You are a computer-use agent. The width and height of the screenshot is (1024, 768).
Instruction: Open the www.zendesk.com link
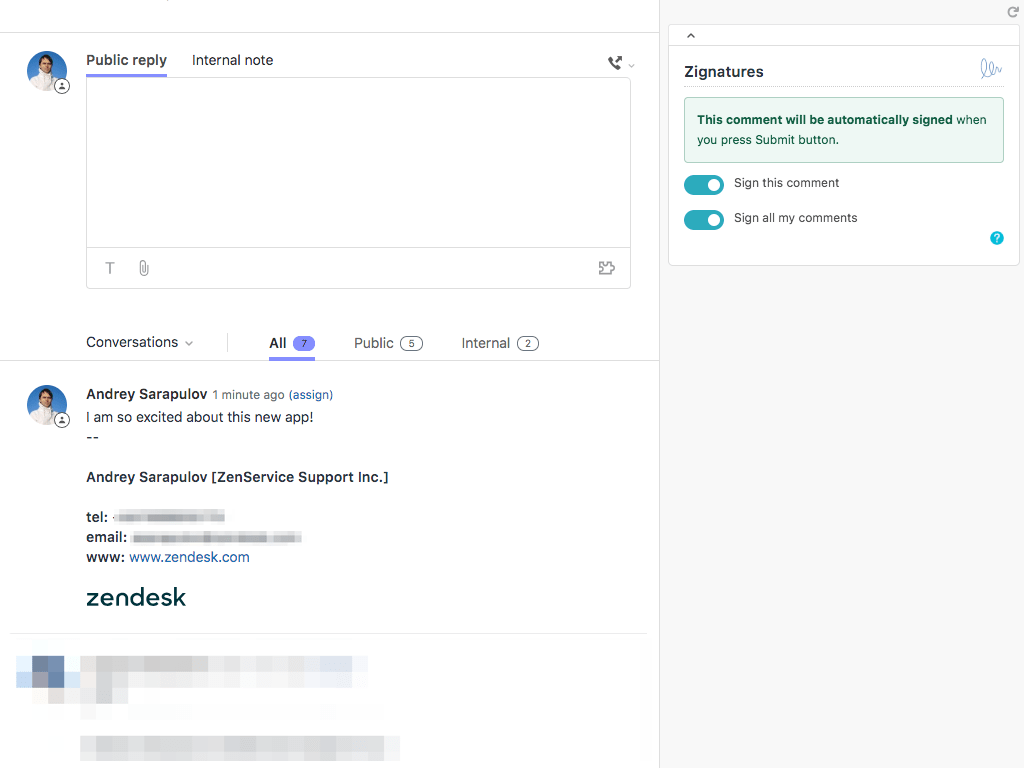pos(189,557)
